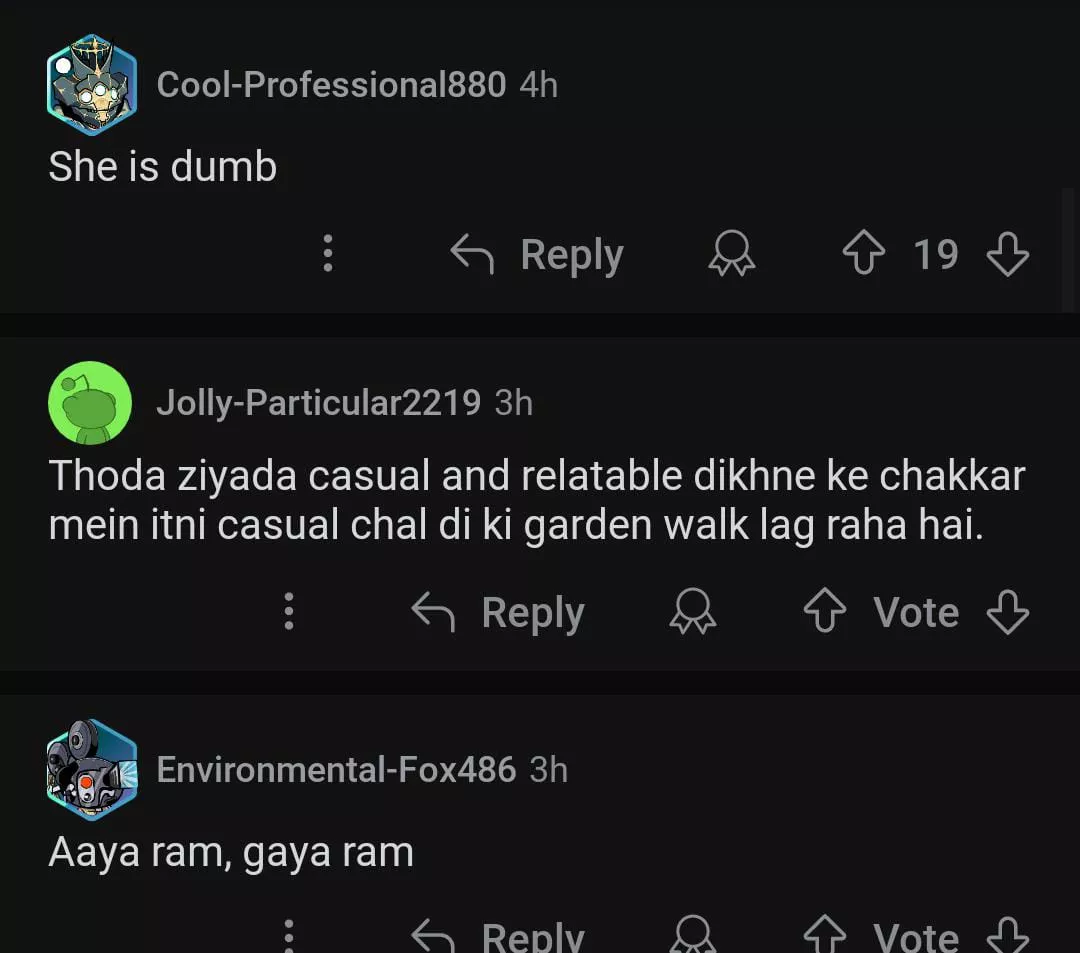This screenshot has height=953, width=1080.
Task: Downvote the "She is dumb" comment
Action: pyautogui.click(x=1007, y=255)
